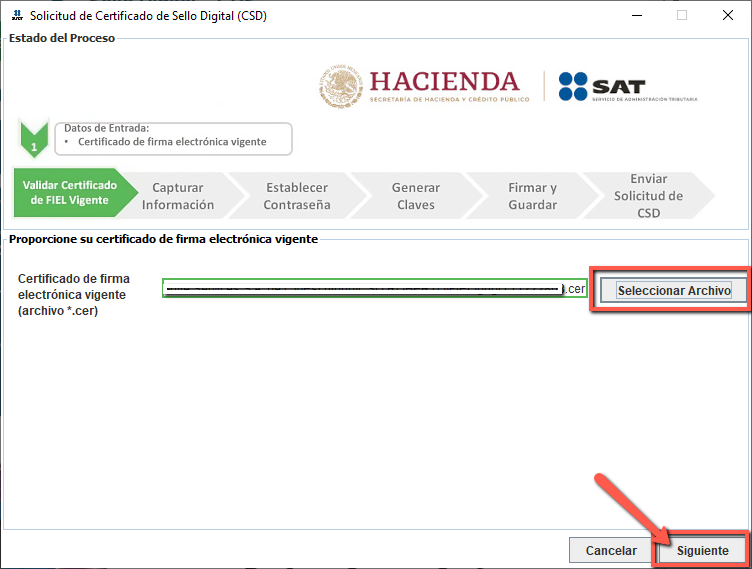Screen dimensions: 752x569
Task: Choose the Enviar Solicitud de CSD step
Action: coord(648,196)
